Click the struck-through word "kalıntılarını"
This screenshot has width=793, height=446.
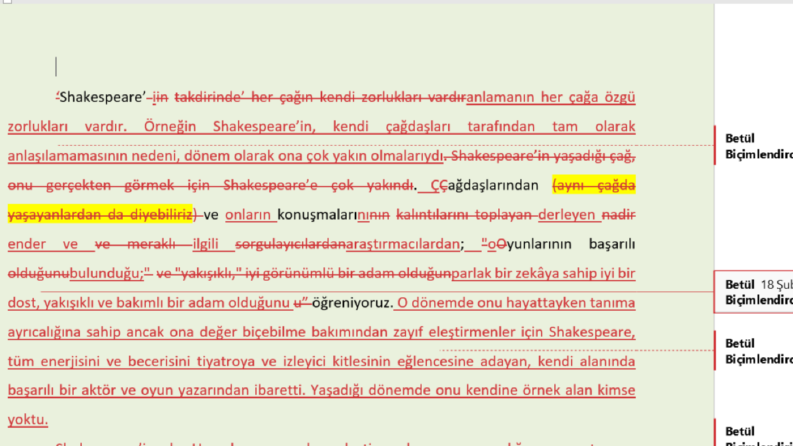(x=432, y=215)
